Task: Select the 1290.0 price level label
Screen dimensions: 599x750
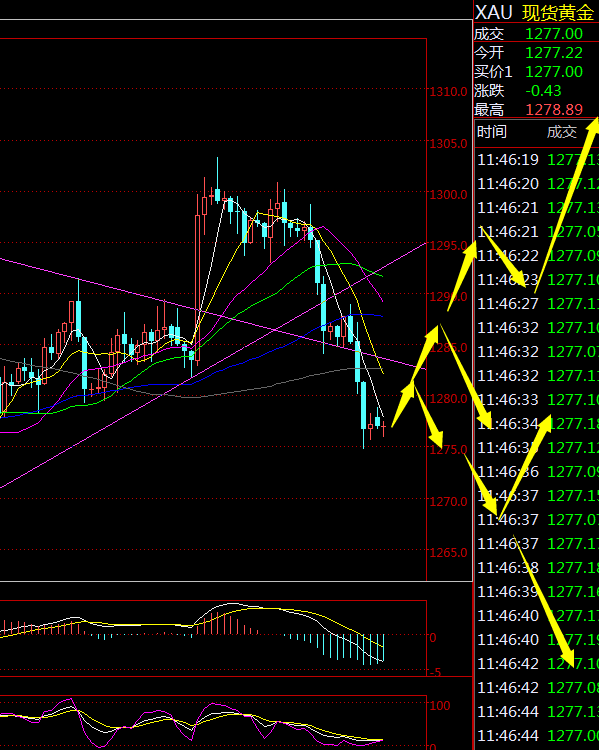Action: (448, 297)
